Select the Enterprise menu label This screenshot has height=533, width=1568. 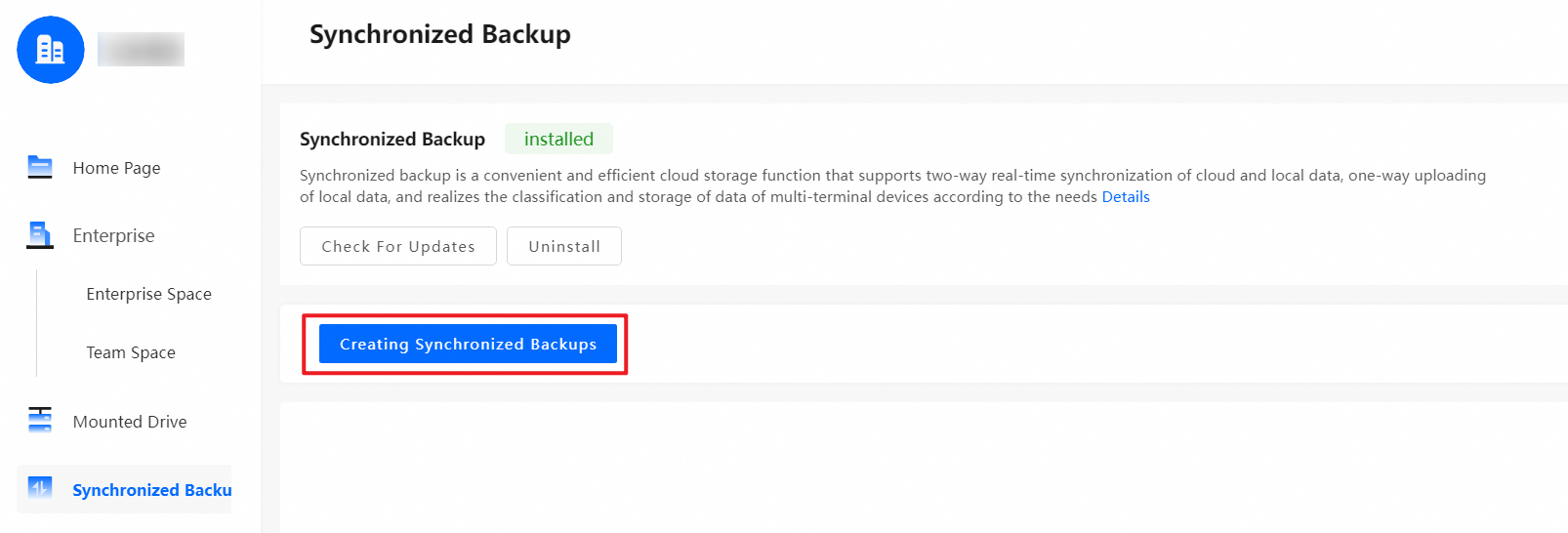tap(113, 236)
